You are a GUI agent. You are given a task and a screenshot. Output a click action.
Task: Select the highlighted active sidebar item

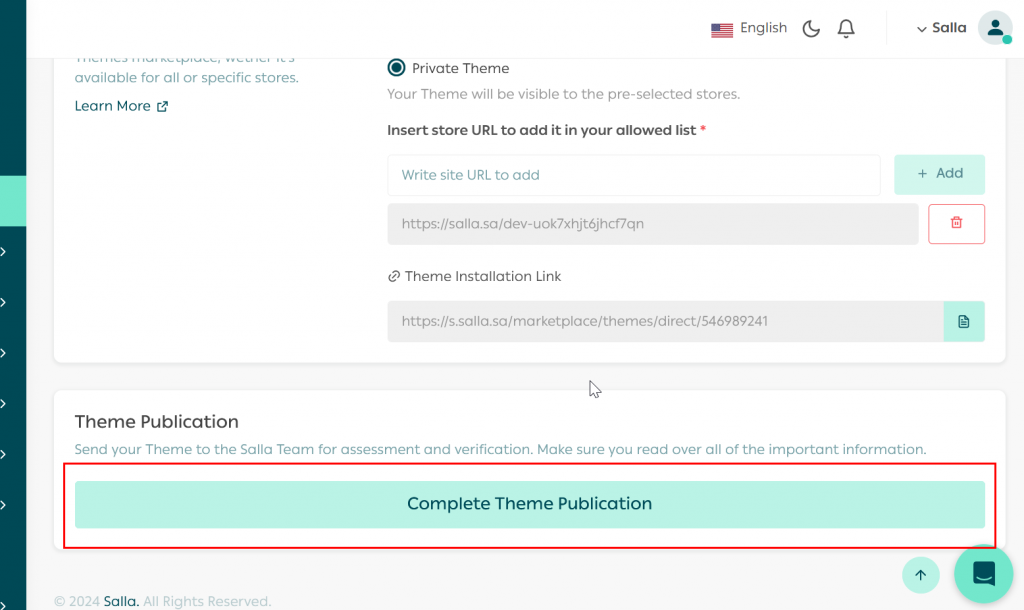coord(13,200)
